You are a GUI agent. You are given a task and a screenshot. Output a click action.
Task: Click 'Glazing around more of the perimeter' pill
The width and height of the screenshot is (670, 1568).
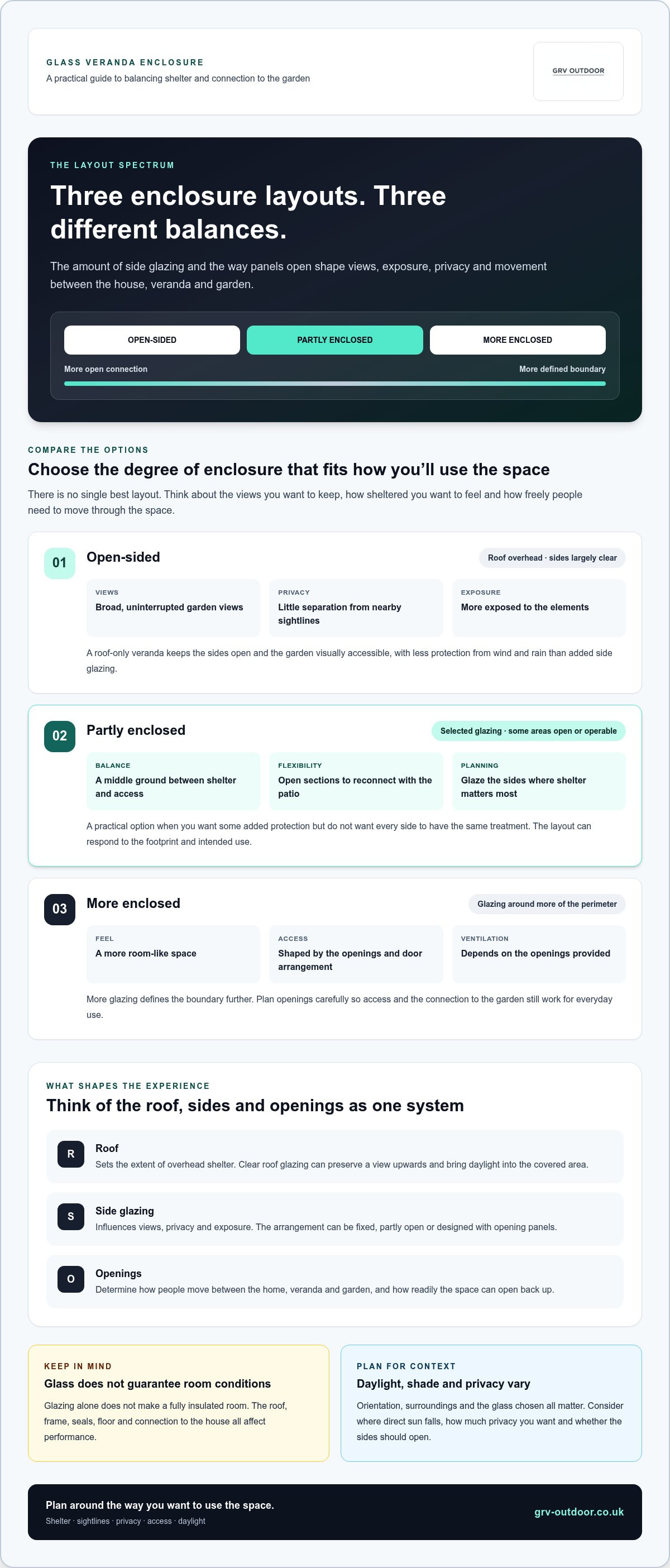pyautogui.click(x=547, y=904)
